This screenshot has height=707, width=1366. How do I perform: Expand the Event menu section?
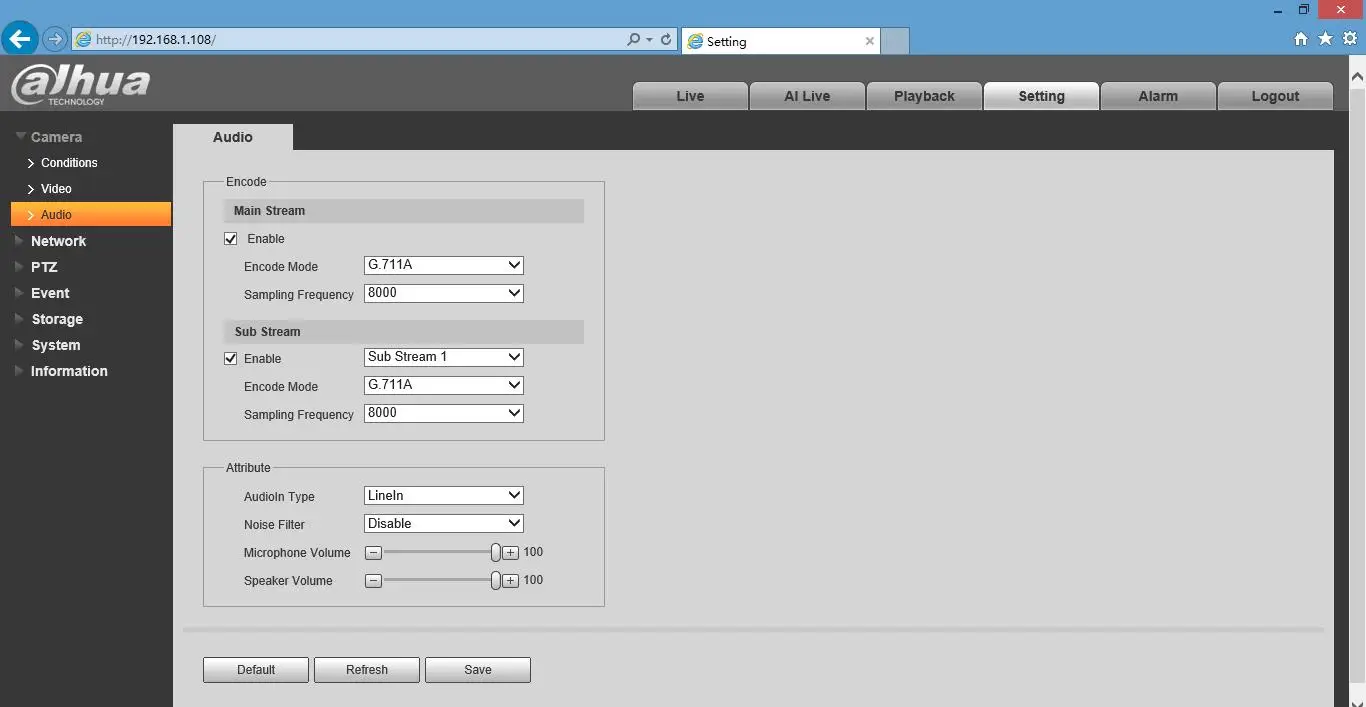tap(50, 293)
